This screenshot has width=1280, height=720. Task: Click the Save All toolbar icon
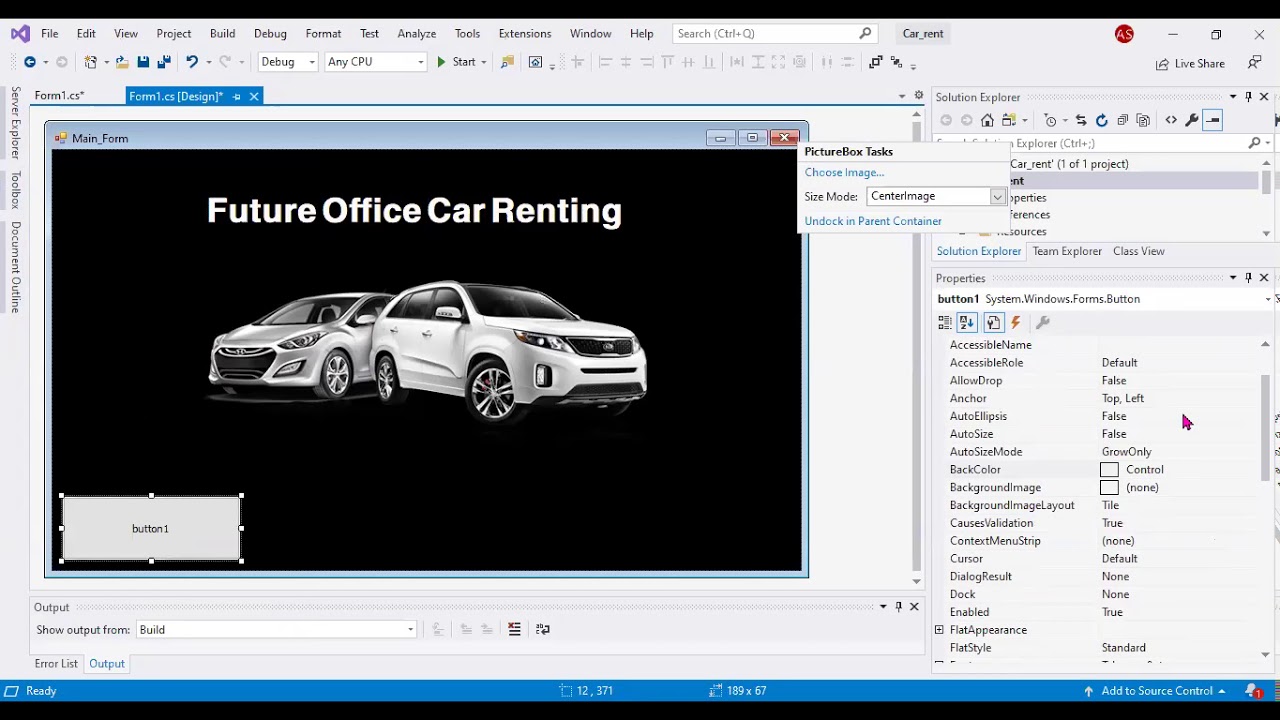(x=164, y=62)
